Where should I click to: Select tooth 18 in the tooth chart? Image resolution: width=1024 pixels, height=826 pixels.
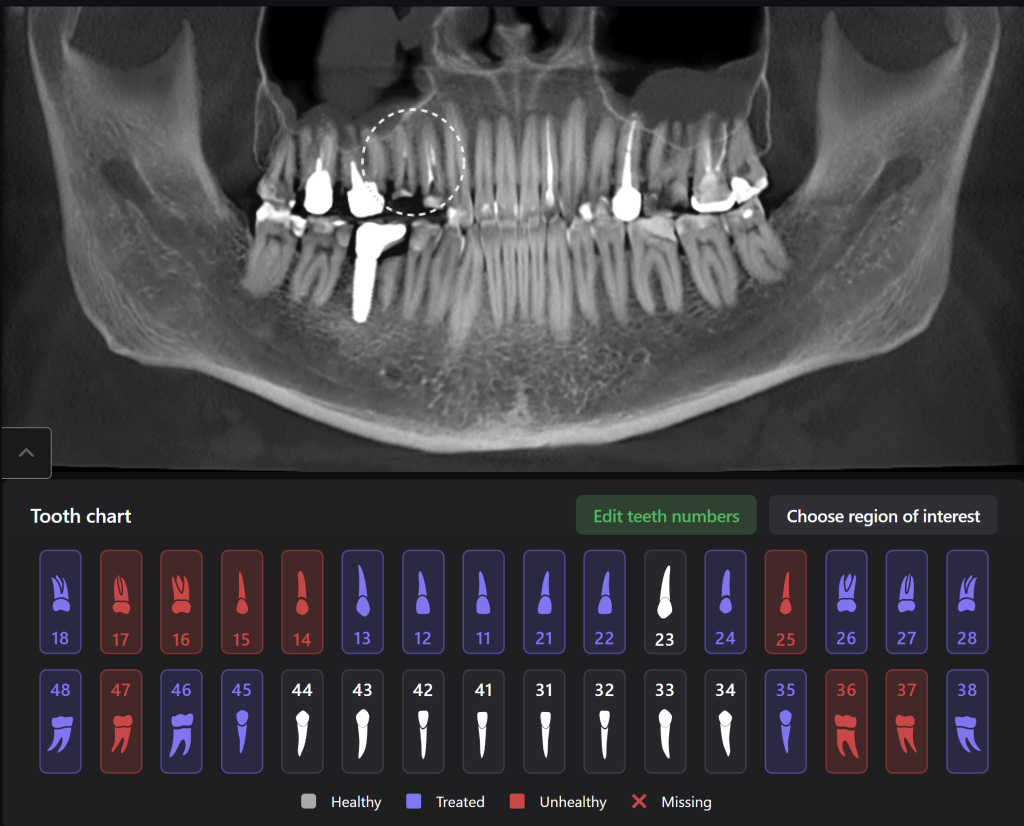point(60,602)
